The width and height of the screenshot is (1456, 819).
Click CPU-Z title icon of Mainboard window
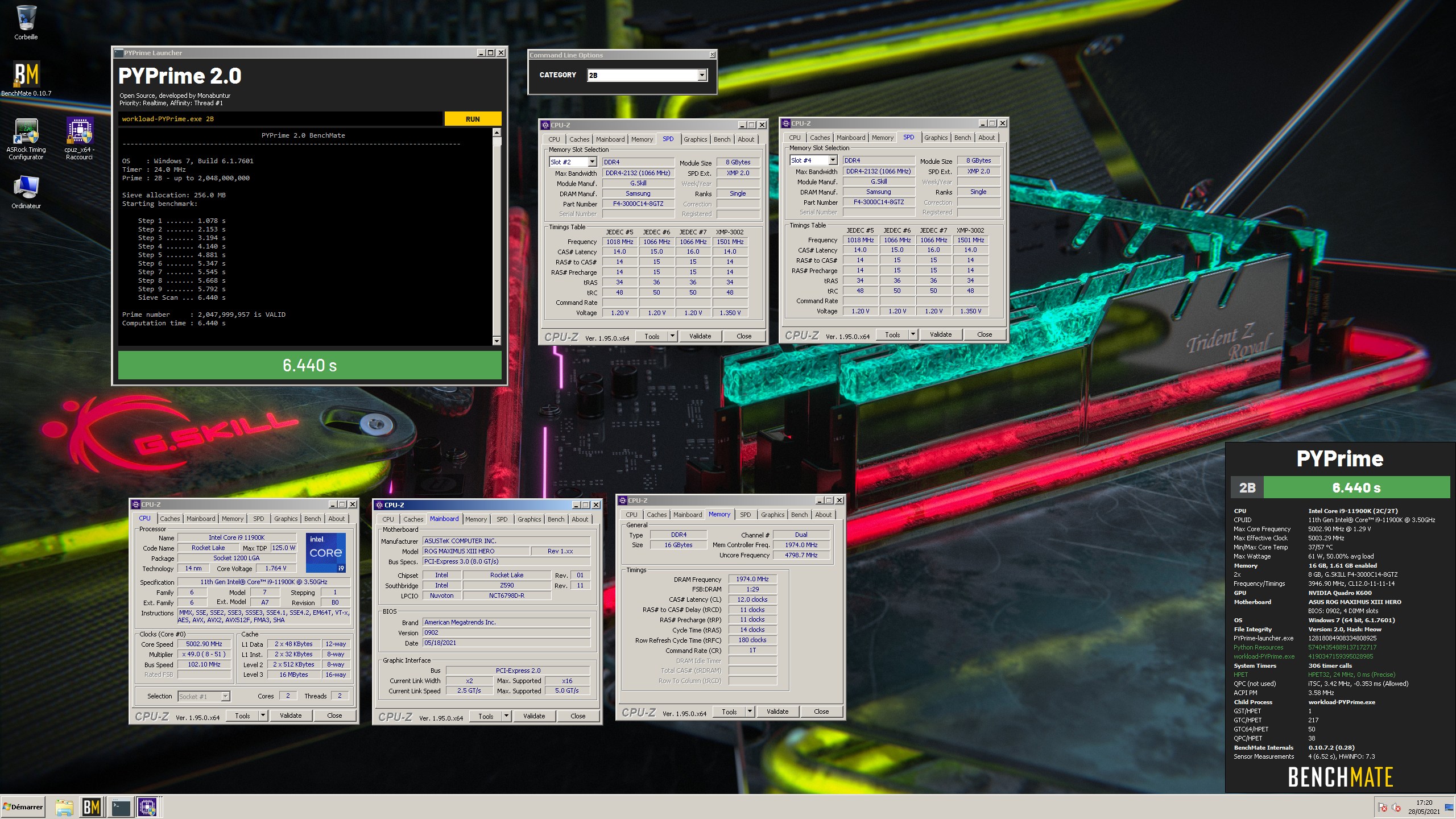(x=379, y=505)
